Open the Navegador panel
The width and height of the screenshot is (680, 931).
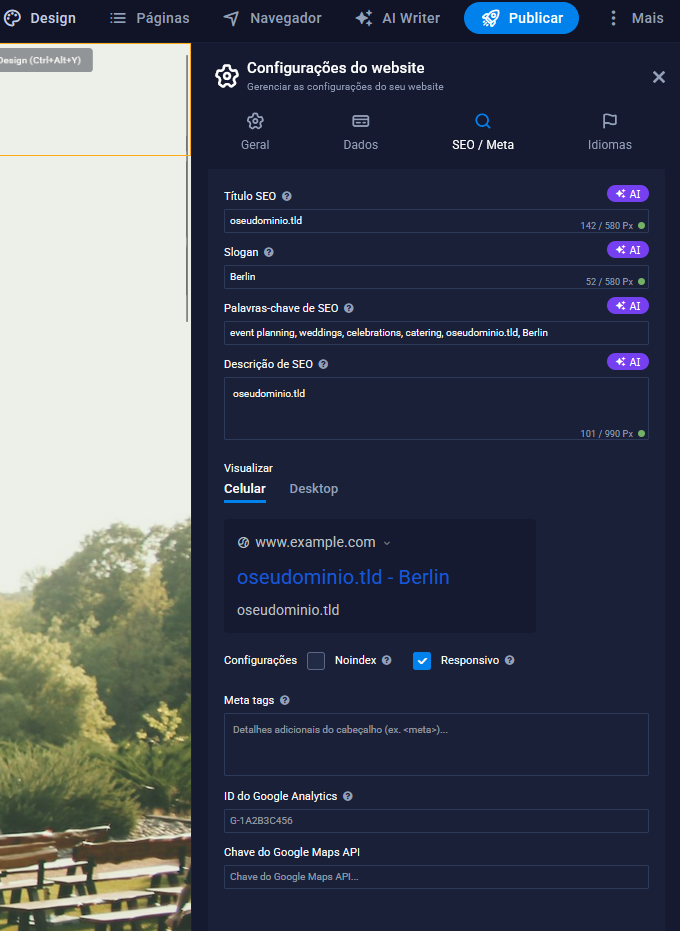click(272, 18)
